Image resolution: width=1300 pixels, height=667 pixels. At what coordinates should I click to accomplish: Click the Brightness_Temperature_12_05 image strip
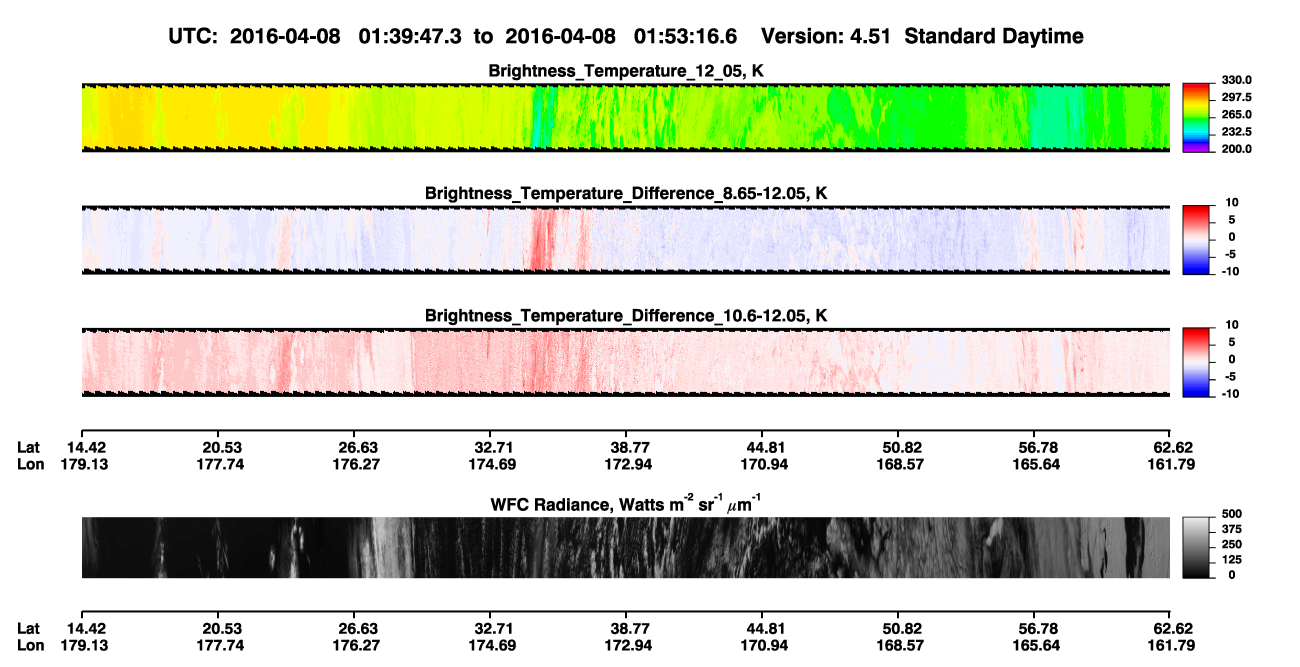pos(625,117)
